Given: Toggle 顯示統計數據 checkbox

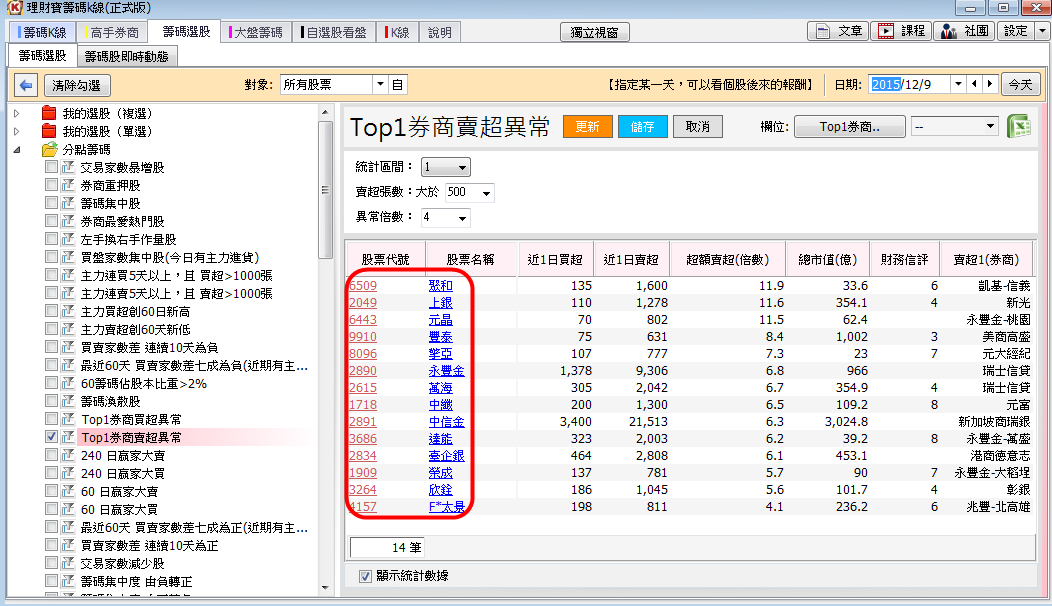Looking at the screenshot, I should [365, 576].
